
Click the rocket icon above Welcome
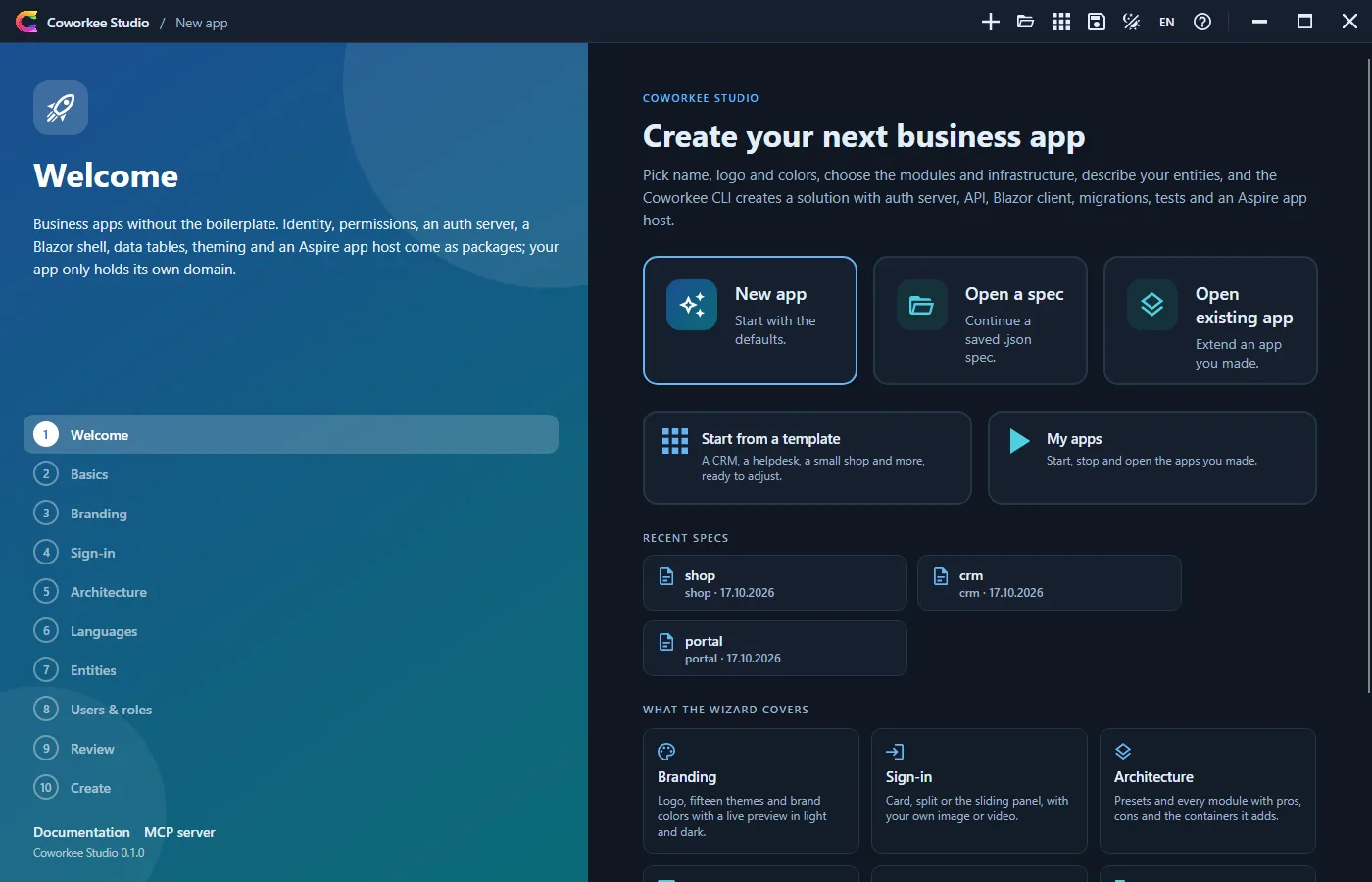pyautogui.click(x=61, y=108)
